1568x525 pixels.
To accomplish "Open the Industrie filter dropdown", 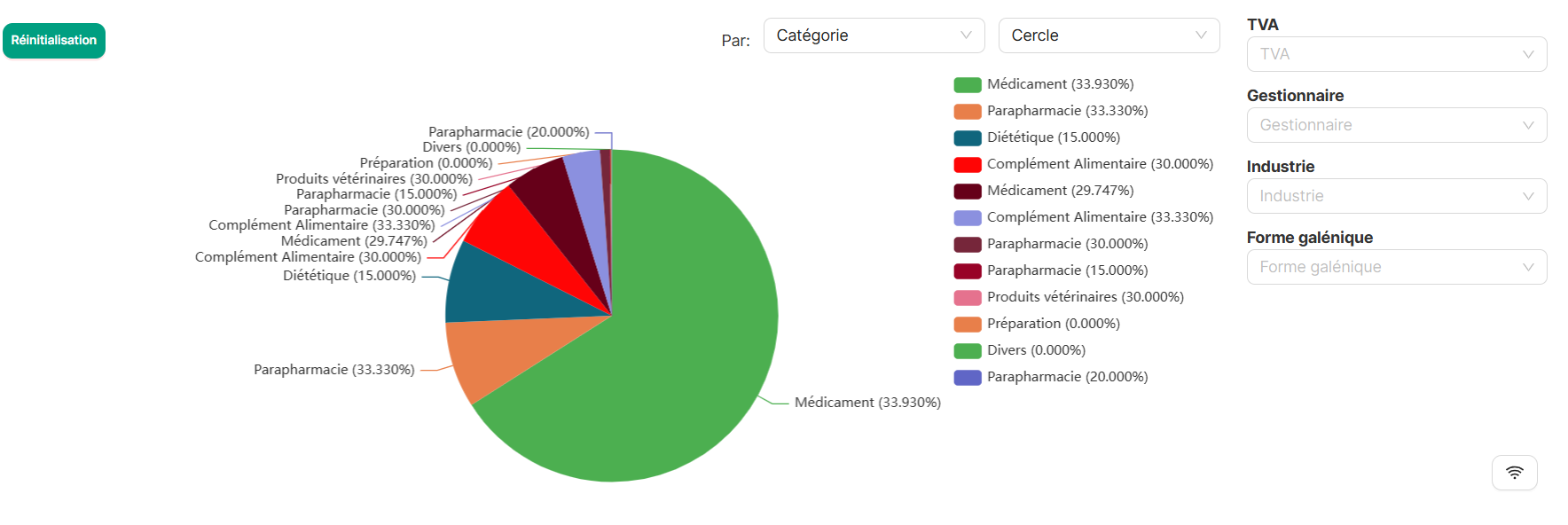I will click(1397, 196).
